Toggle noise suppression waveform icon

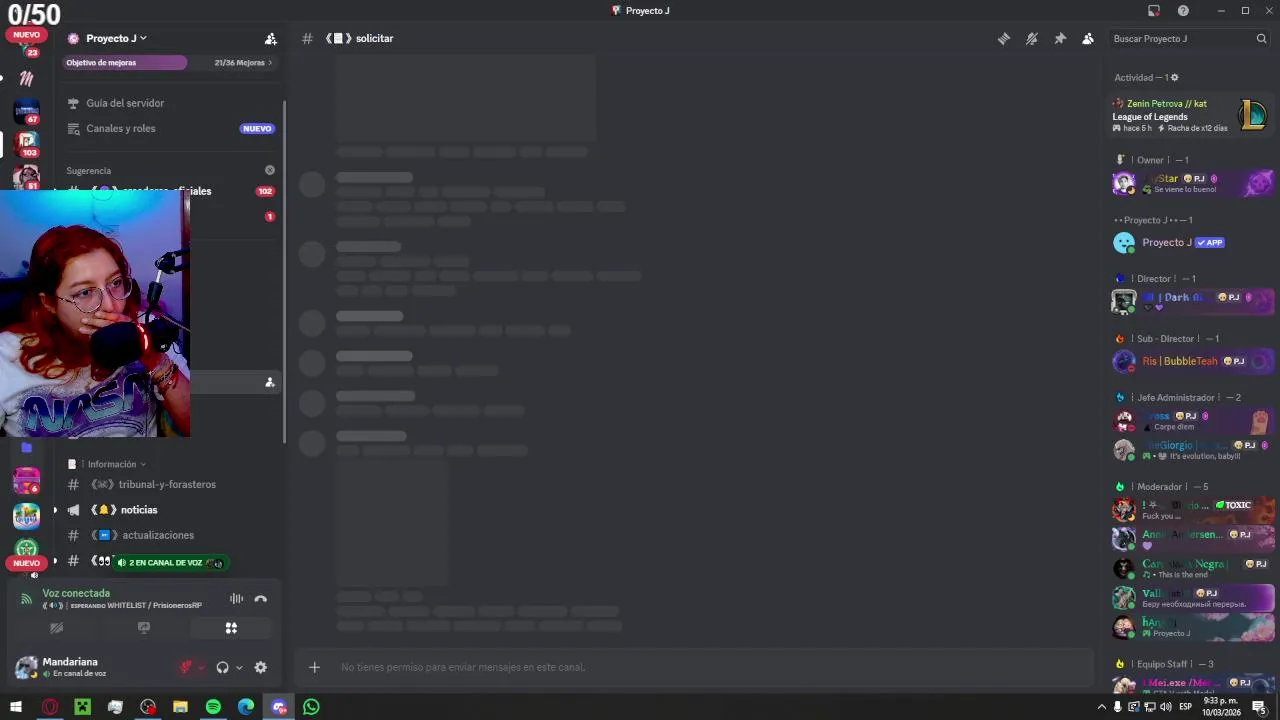point(236,599)
